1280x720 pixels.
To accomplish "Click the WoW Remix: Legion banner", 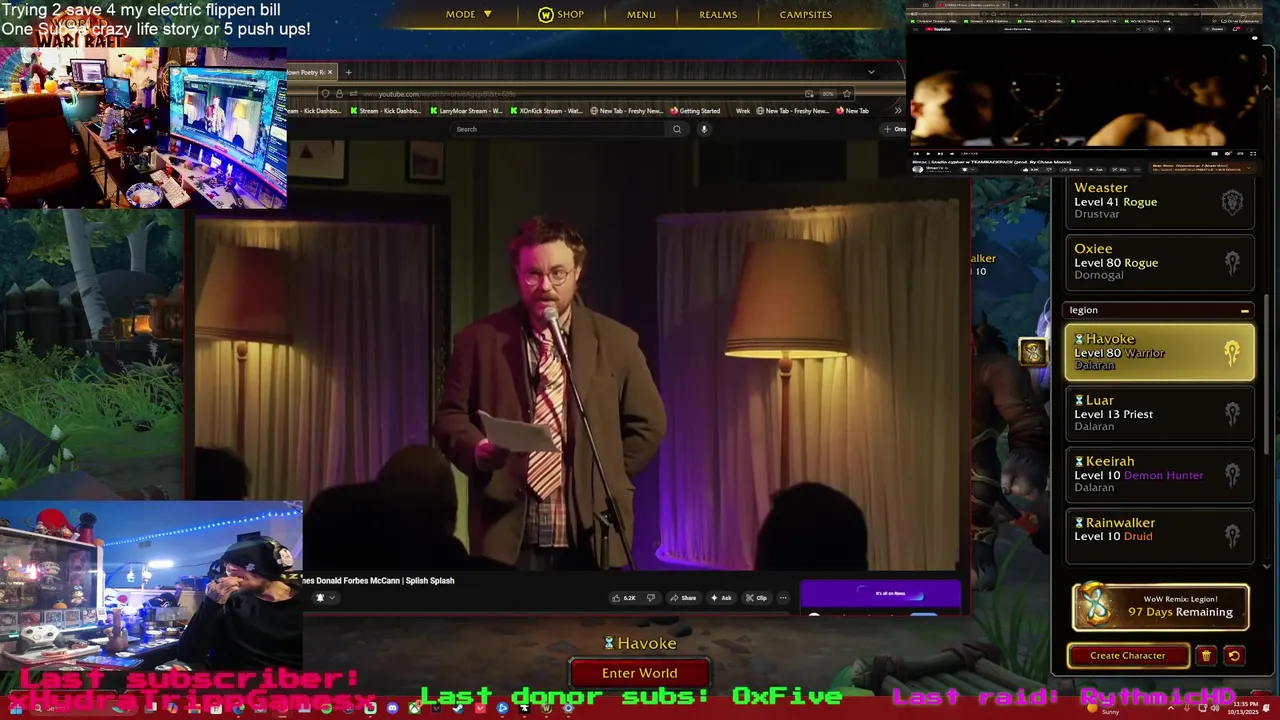I will click(x=1160, y=606).
